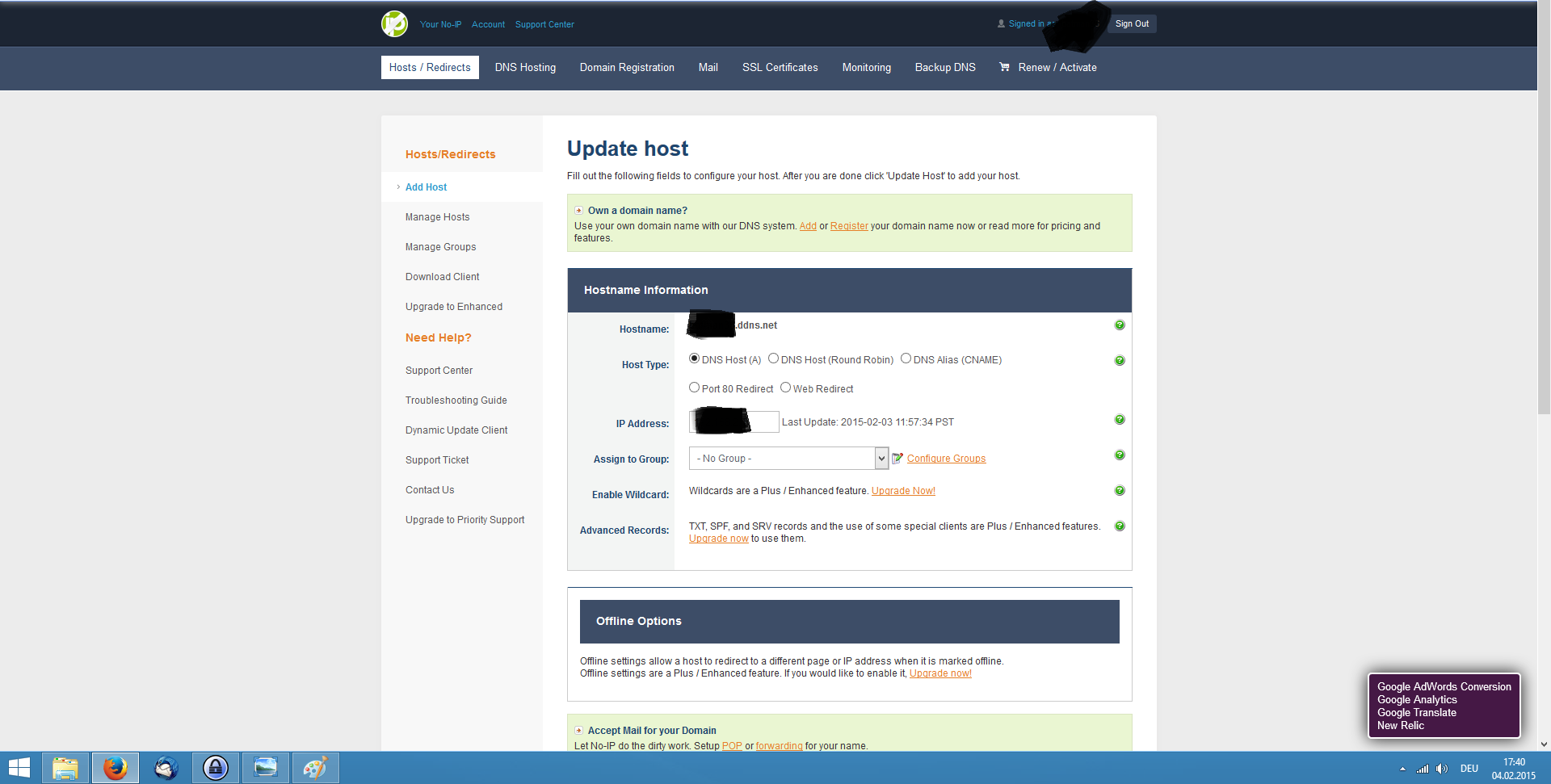The height and width of the screenshot is (784, 1551).
Task: Click Upgrade now! in Offline Options
Action: (940, 673)
